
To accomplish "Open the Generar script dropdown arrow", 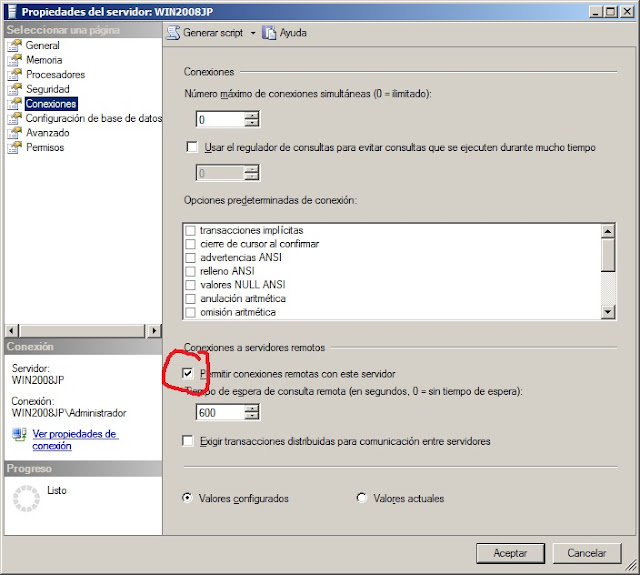I will coord(253,33).
